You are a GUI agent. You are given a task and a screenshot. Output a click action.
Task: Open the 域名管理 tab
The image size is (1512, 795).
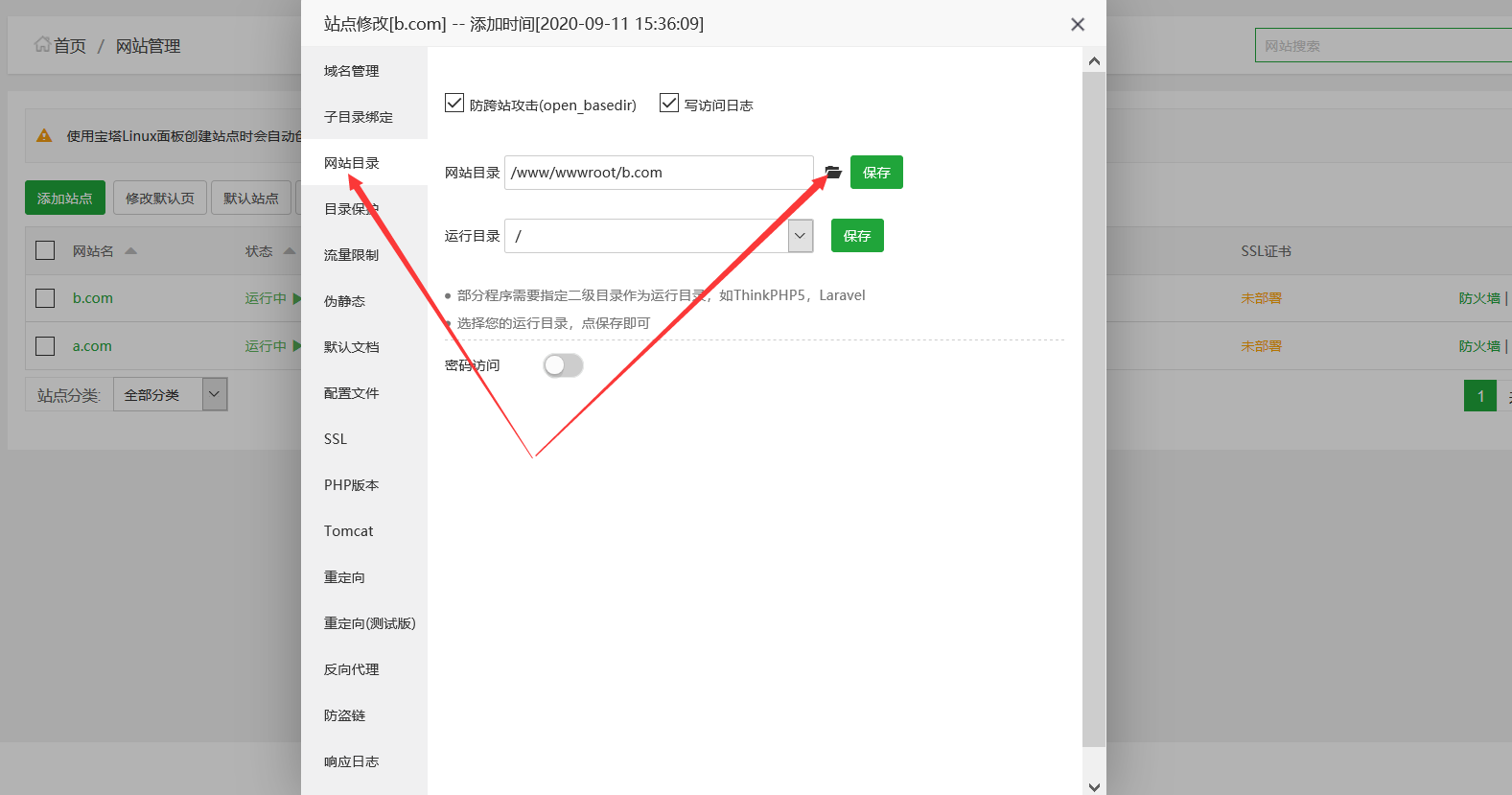click(364, 71)
